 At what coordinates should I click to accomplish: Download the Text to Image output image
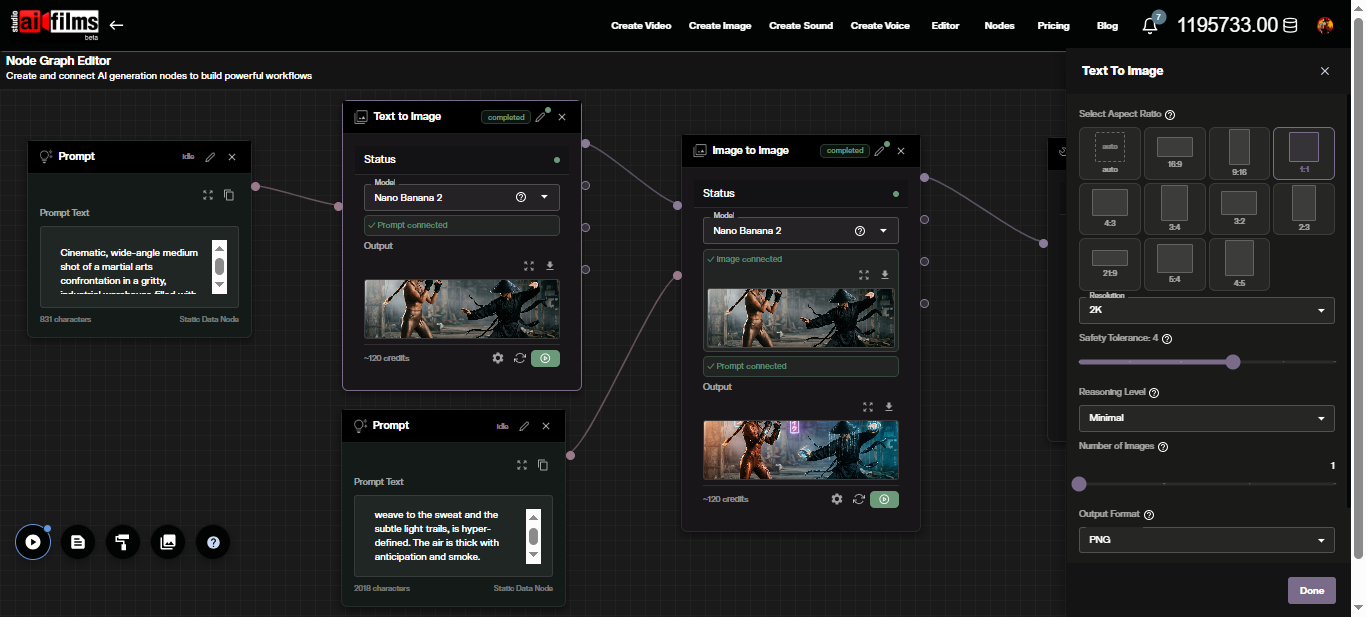point(549,266)
